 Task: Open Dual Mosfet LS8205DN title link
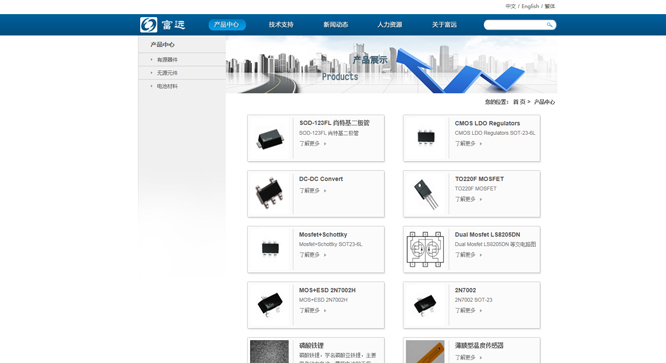point(487,234)
